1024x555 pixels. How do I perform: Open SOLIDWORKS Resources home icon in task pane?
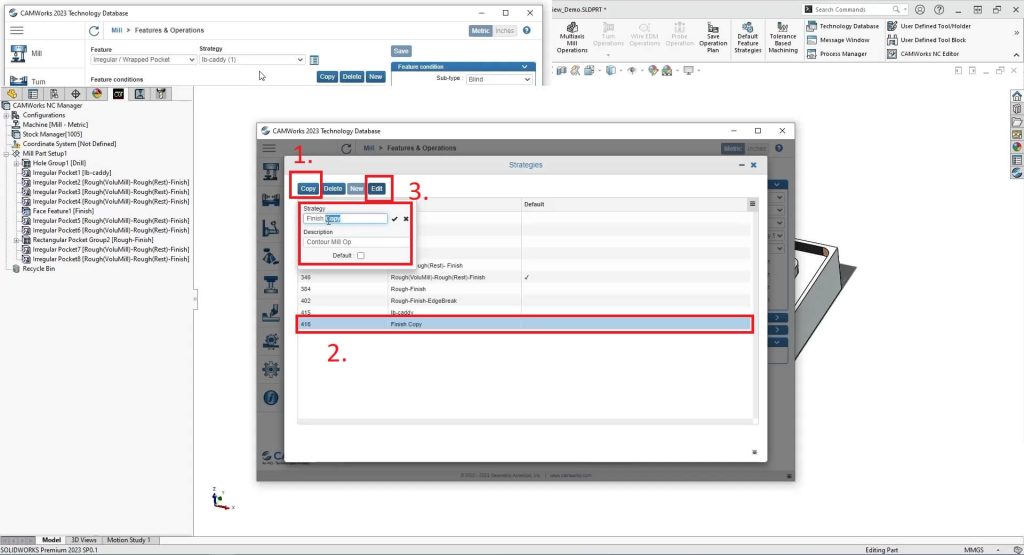1017,97
